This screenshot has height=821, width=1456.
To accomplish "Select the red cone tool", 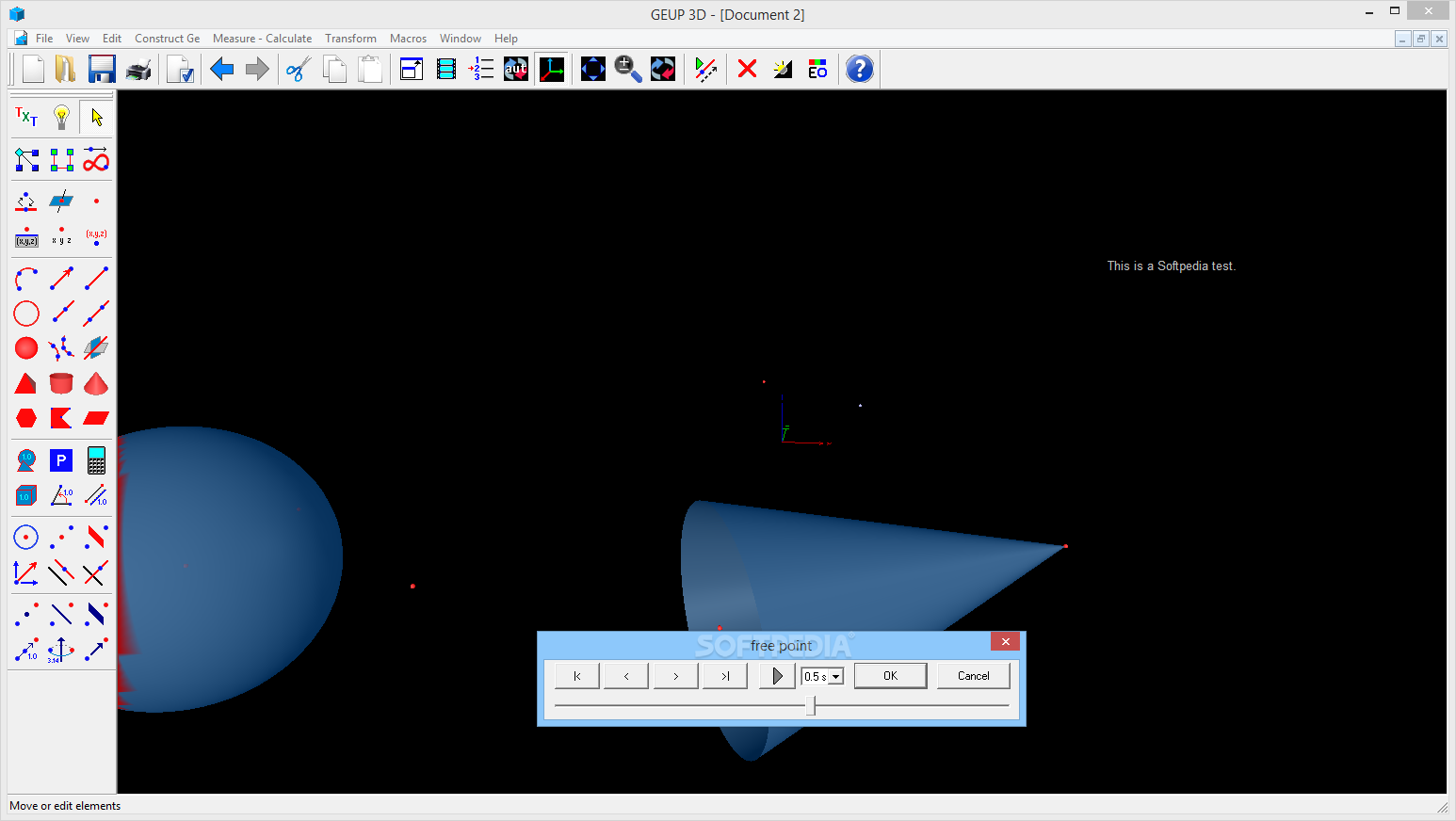I will 96,383.
